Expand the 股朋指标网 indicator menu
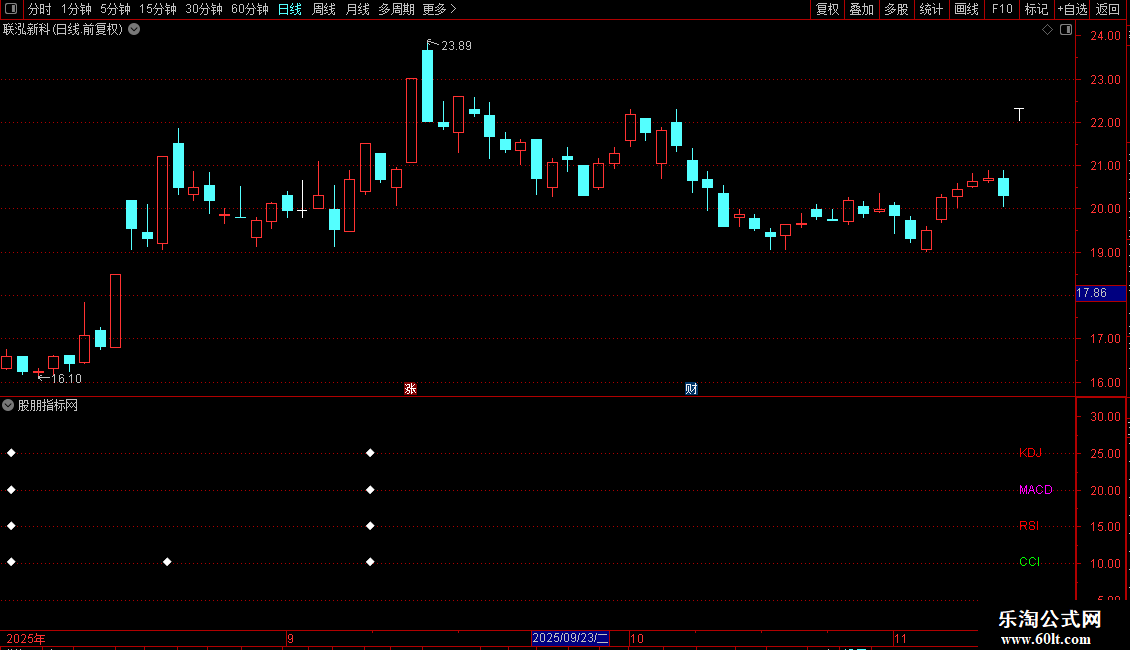Screen dimensions: 1130x650 (x=8, y=406)
